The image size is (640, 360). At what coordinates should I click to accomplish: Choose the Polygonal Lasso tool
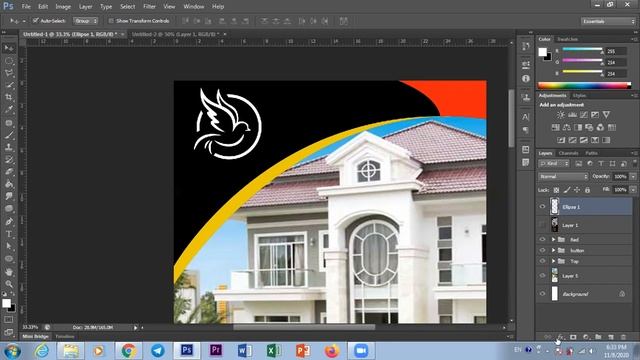[9, 73]
